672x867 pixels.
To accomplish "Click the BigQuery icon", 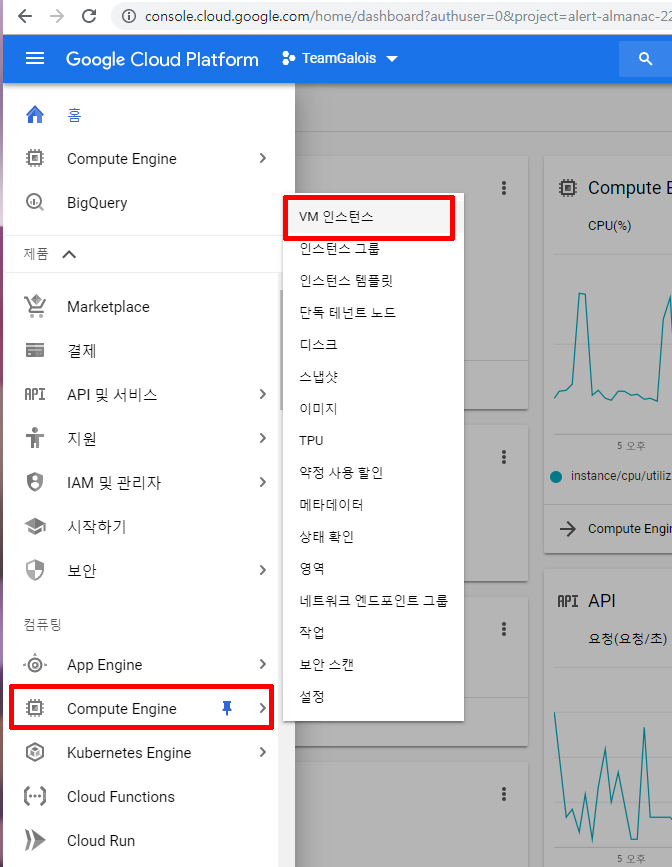I will 35,202.
